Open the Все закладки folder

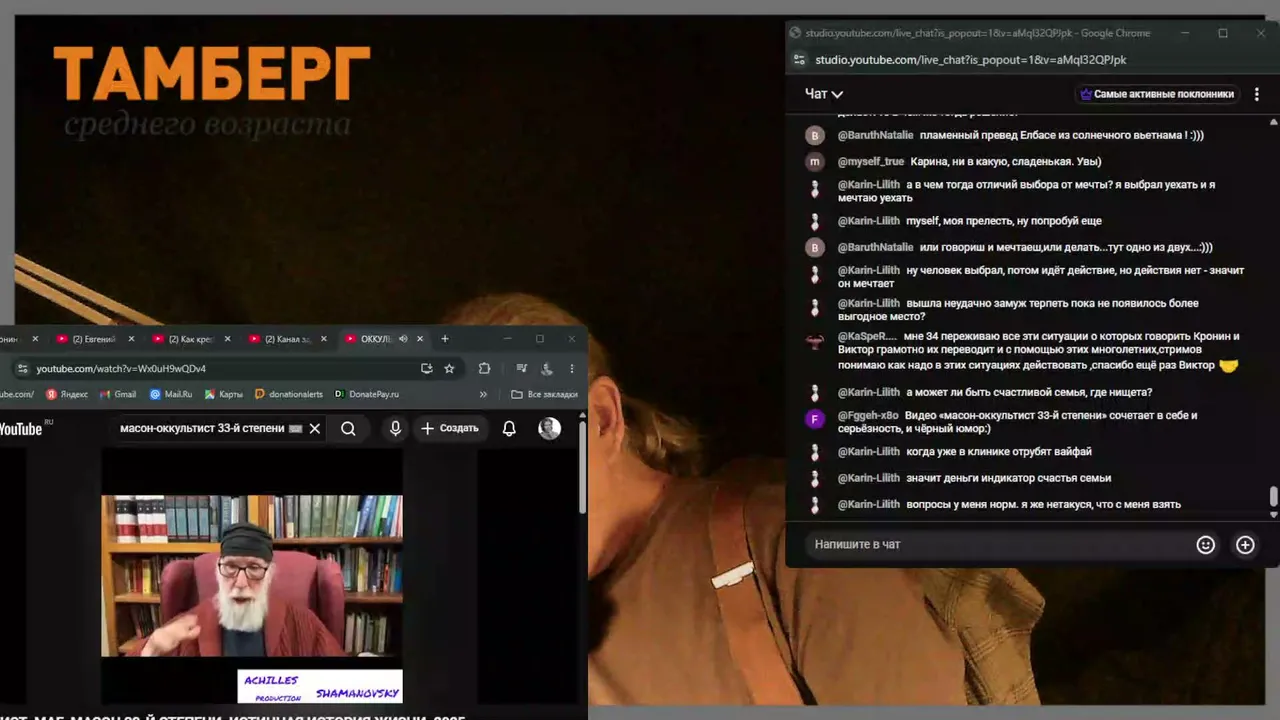point(544,394)
